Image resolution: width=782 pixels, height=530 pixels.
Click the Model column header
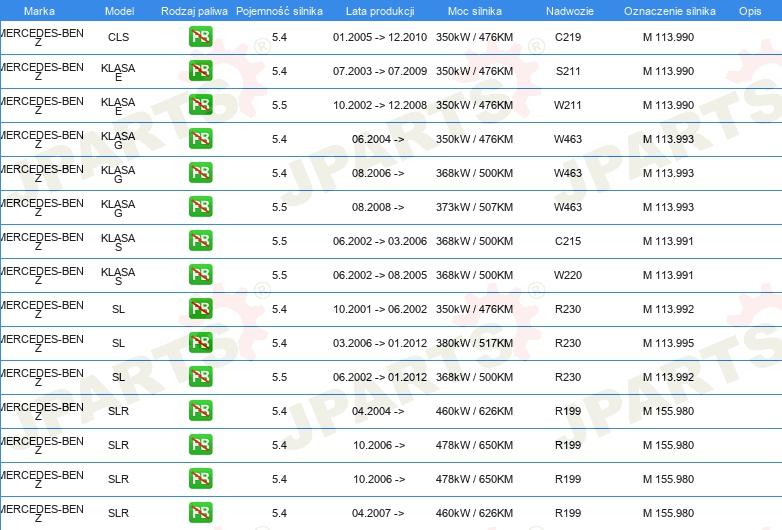click(119, 11)
